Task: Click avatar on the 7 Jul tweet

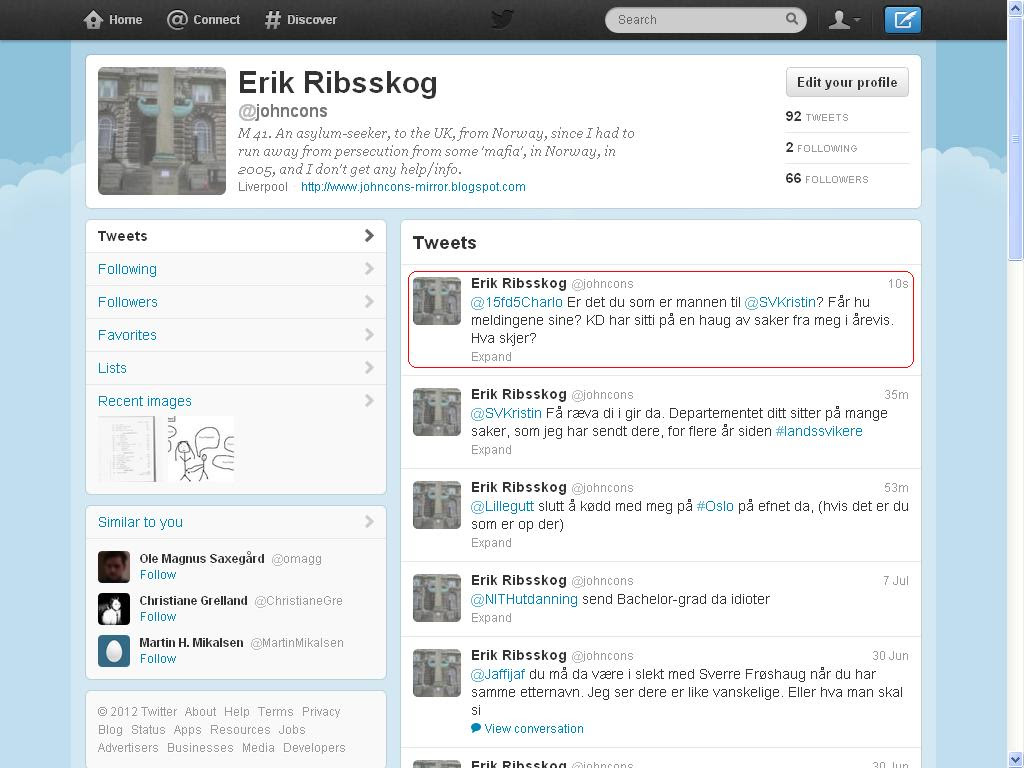Action: click(x=437, y=598)
